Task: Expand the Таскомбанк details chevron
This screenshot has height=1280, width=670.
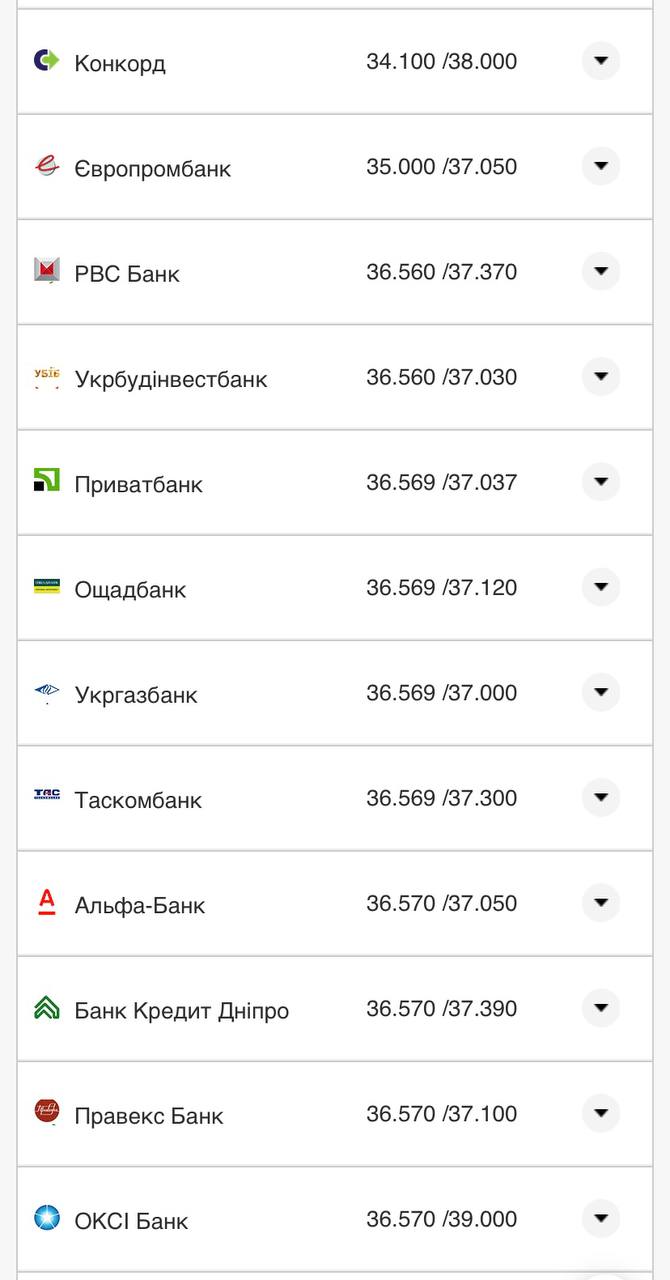Action: click(x=600, y=798)
